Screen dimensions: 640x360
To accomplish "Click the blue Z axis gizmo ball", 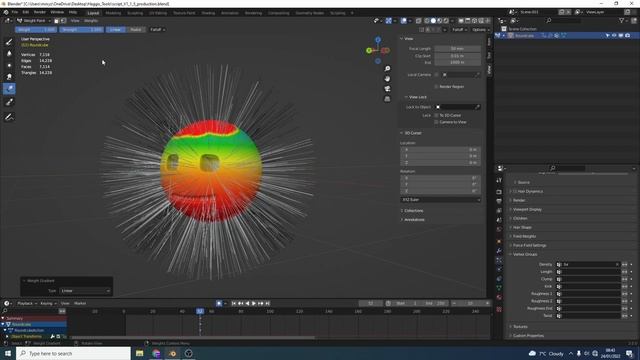I will [378, 40].
